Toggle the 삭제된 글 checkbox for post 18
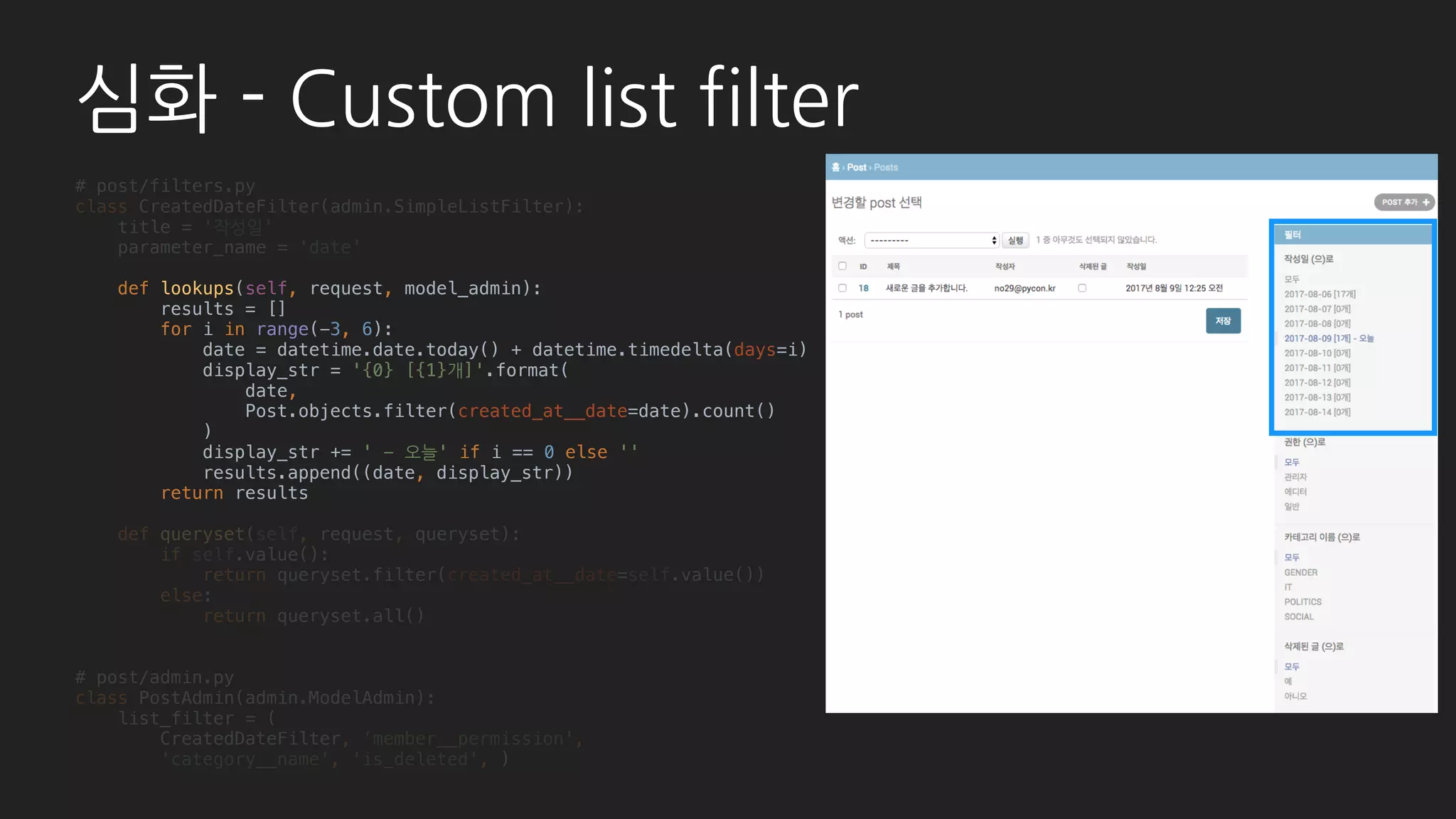This screenshot has width=1456, height=819. [1082, 288]
